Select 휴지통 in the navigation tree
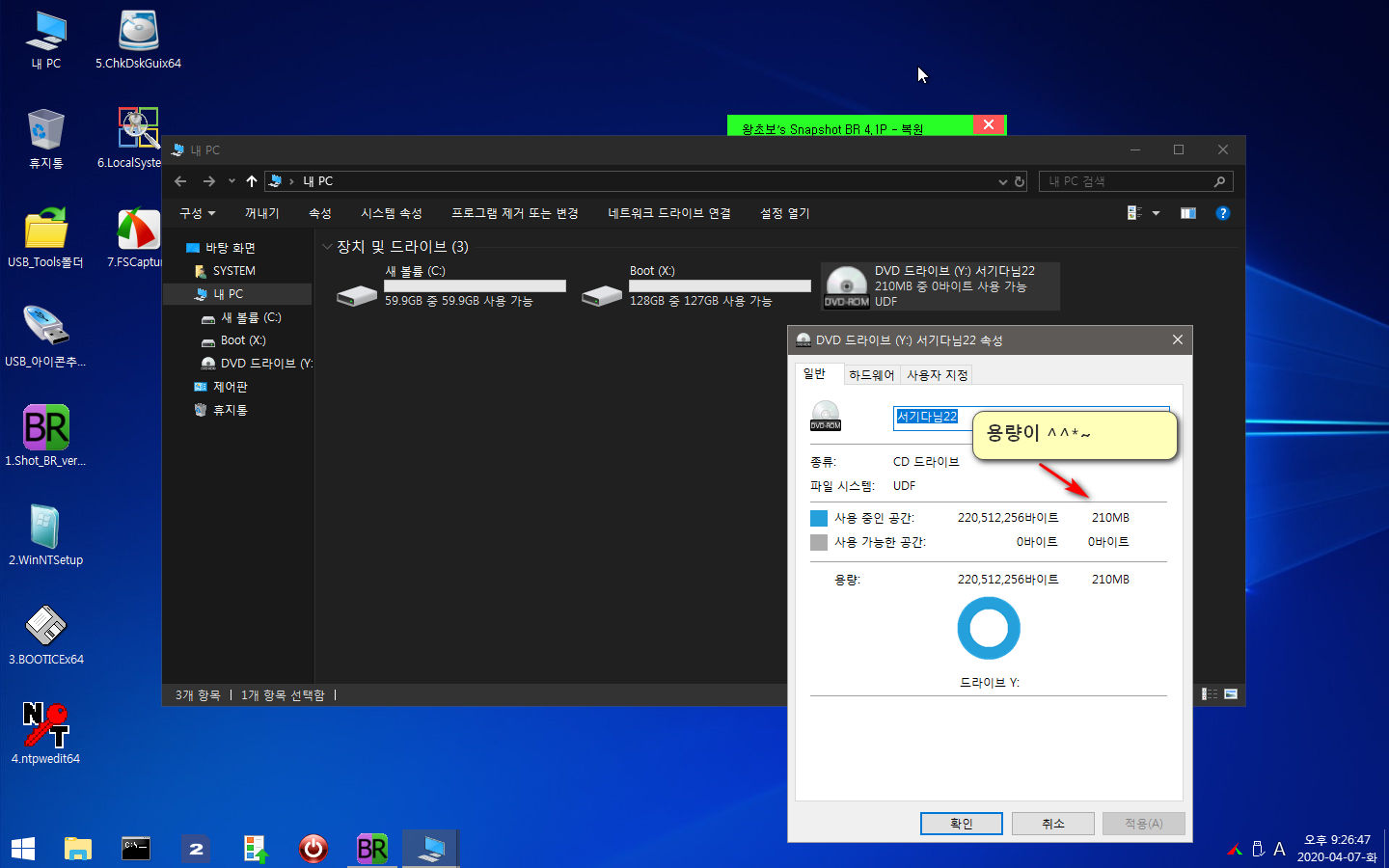This screenshot has height=868, width=1389. [230, 410]
